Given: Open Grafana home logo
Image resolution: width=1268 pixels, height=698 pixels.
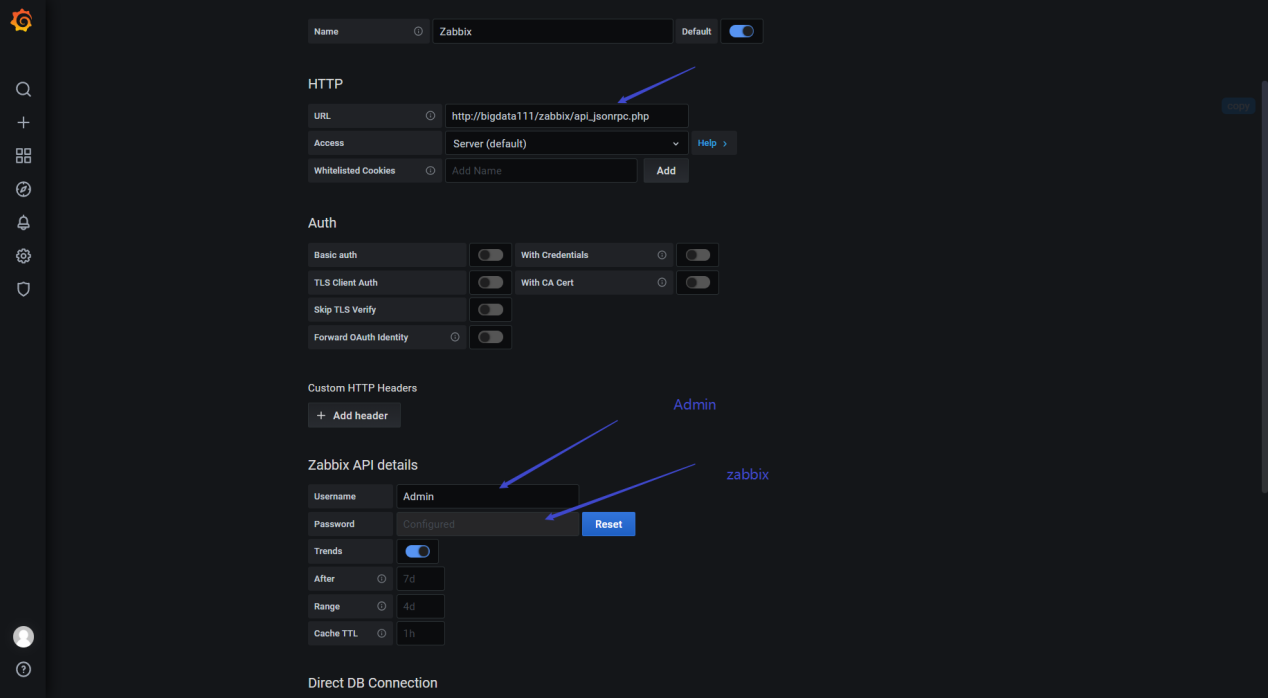Looking at the screenshot, I should [22, 21].
